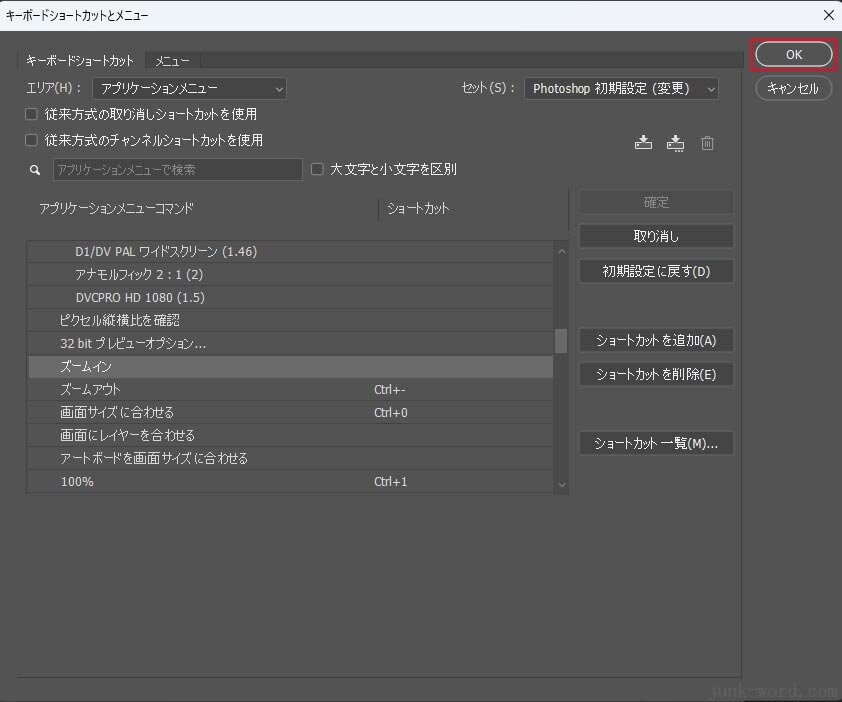Switch to the メニュー tab

(x=172, y=61)
